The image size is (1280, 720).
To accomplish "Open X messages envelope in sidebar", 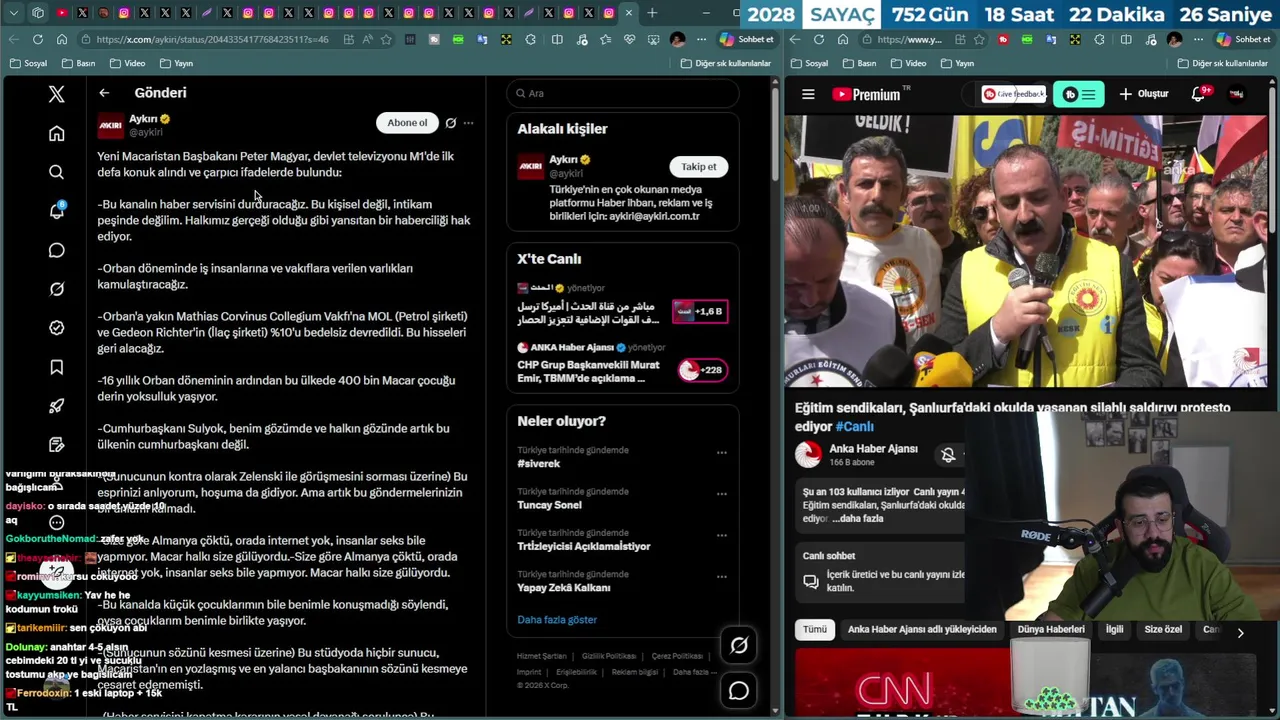I will tap(56, 250).
